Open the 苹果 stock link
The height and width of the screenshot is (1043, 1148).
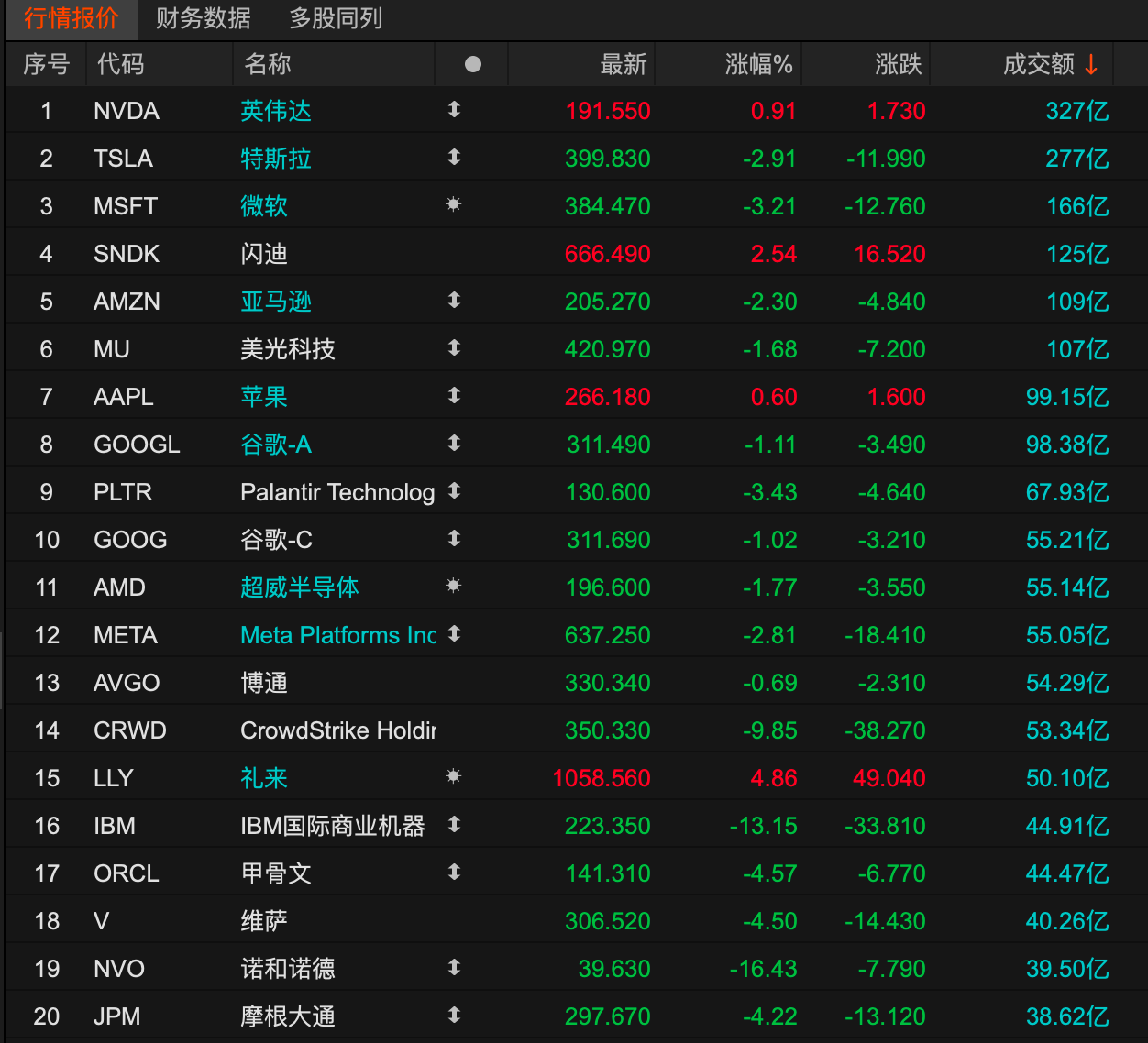coord(264,397)
